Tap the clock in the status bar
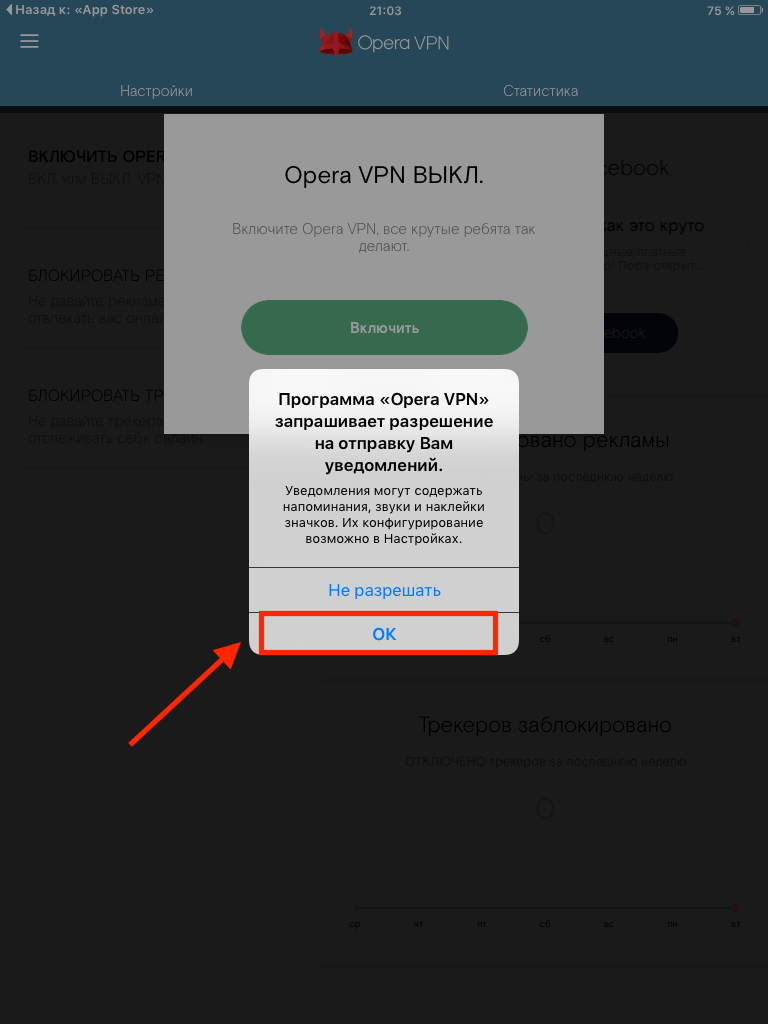The width and height of the screenshot is (768, 1024). coord(385,10)
